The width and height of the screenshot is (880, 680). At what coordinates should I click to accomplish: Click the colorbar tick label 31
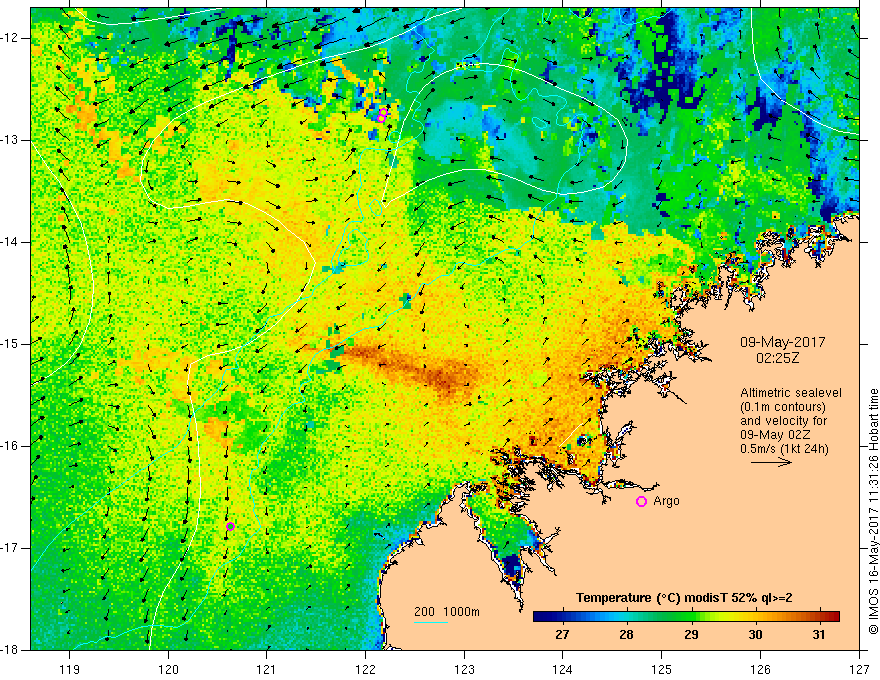point(819,635)
